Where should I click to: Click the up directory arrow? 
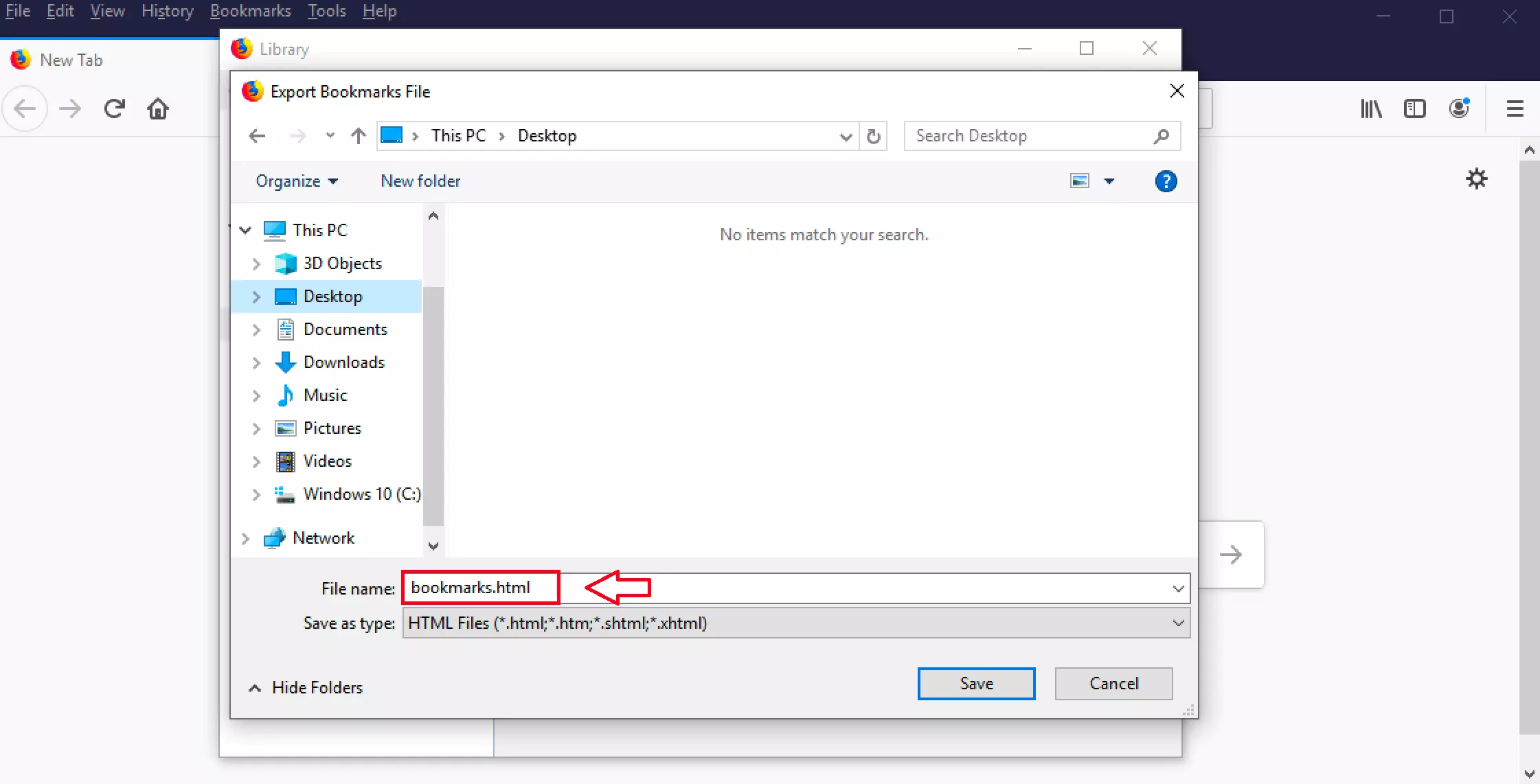tap(358, 135)
